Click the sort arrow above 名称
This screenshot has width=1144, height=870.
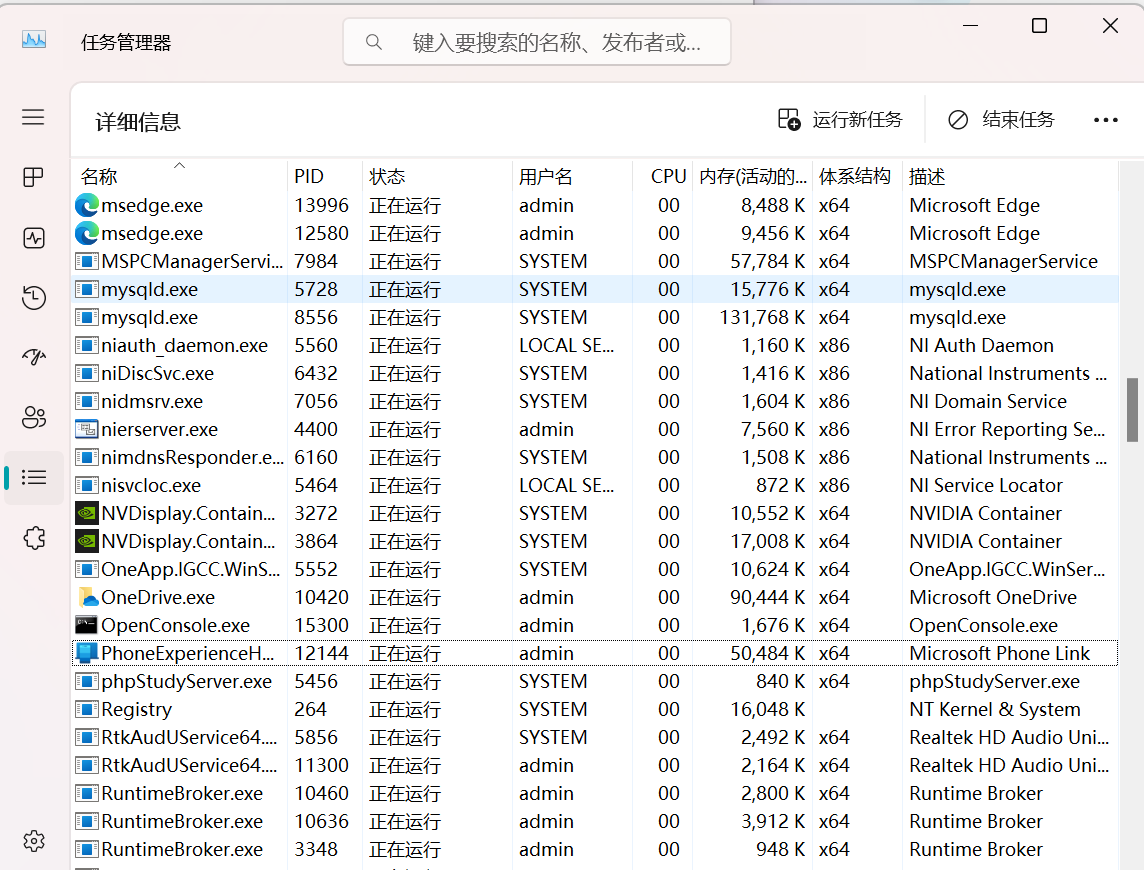[179, 166]
